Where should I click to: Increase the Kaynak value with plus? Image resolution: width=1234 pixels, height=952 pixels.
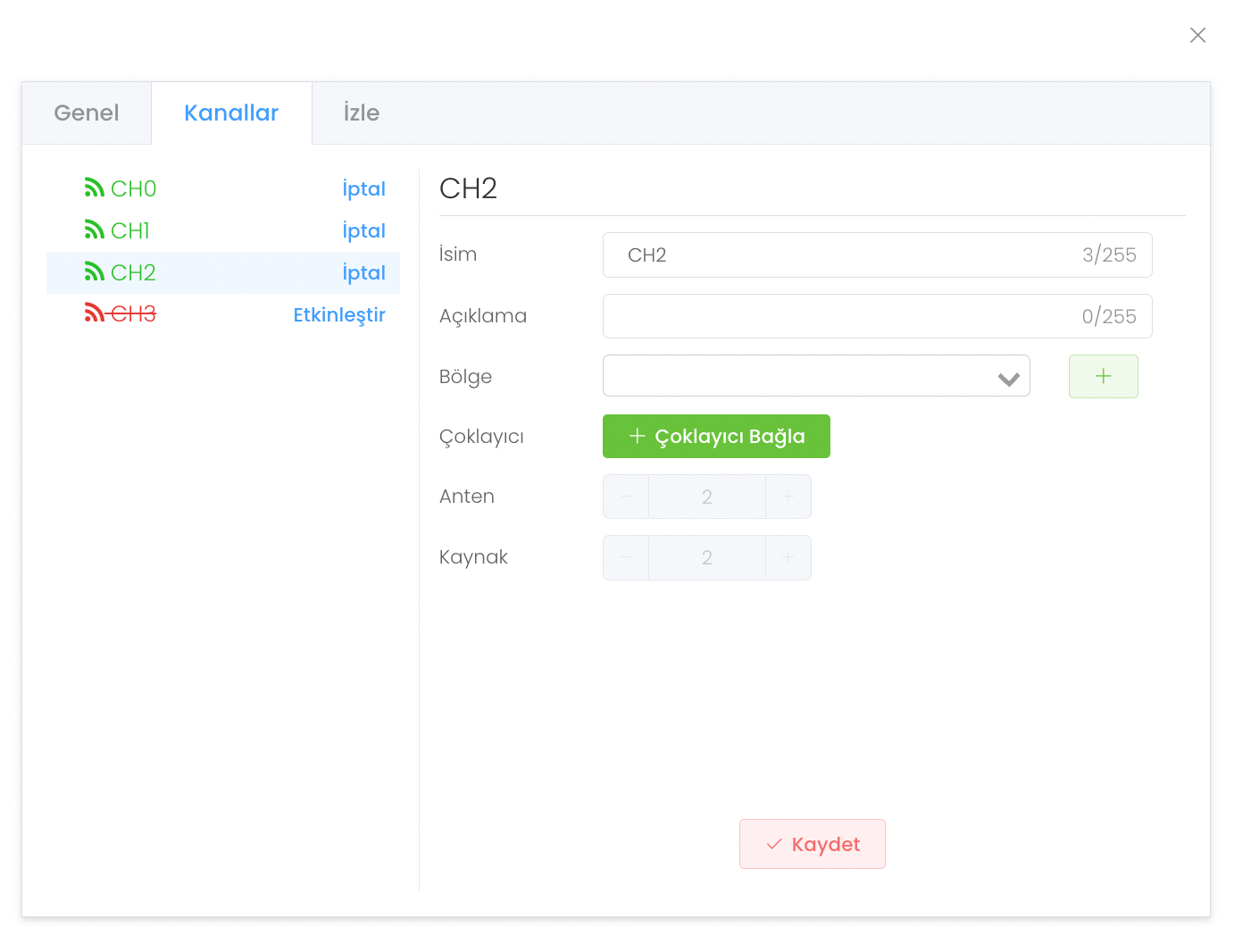pyautogui.click(x=788, y=557)
